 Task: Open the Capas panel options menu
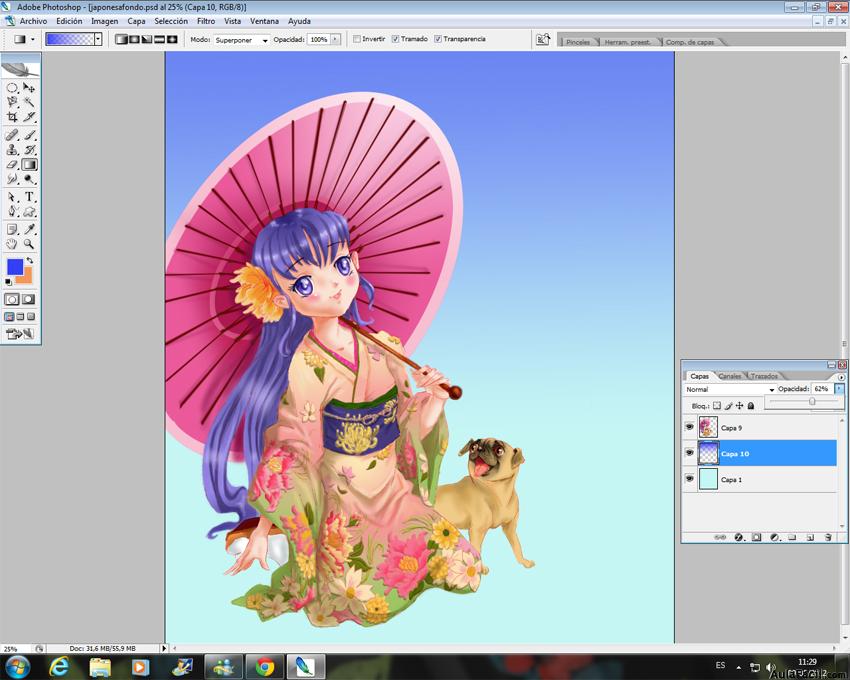tap(841, 377)
